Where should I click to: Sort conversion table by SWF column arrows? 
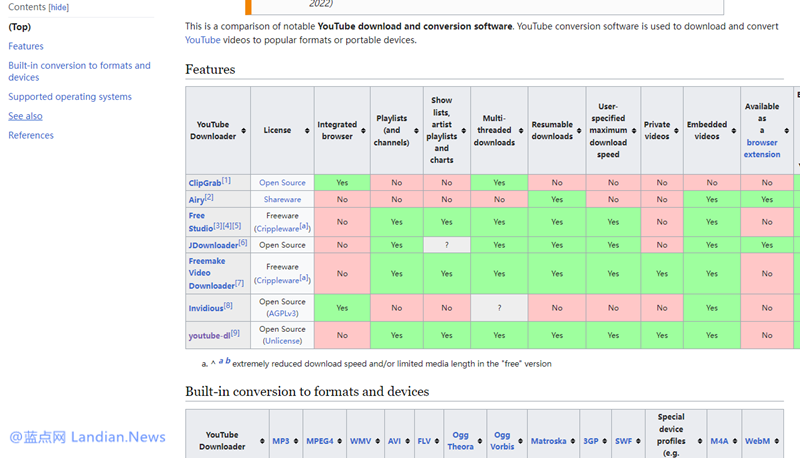(x=638, y=441)
